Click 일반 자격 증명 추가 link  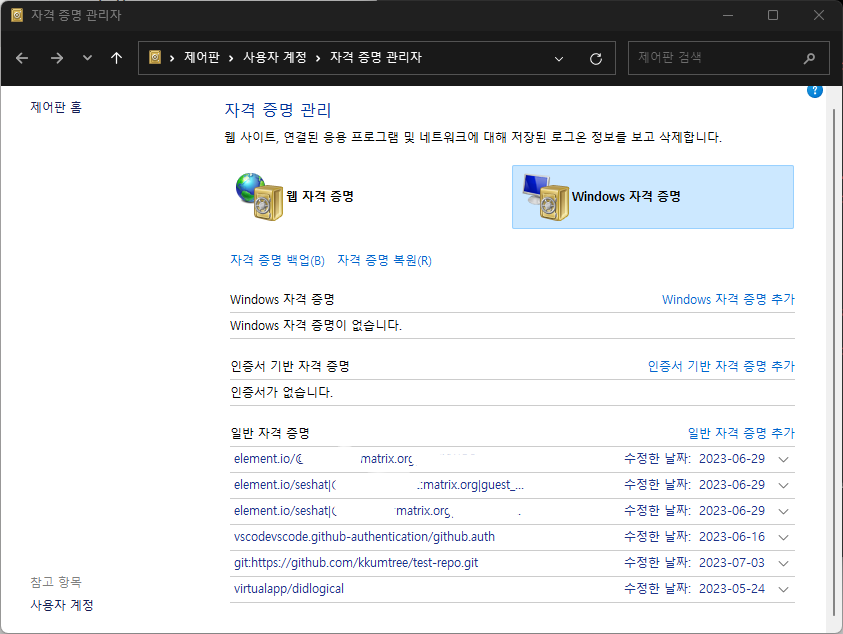point(741,433)
